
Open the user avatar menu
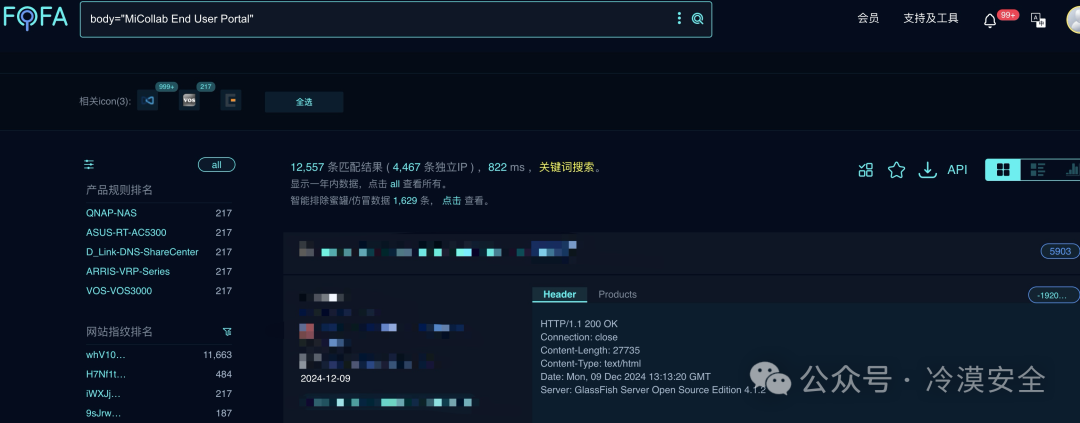tap(1074, 19)
